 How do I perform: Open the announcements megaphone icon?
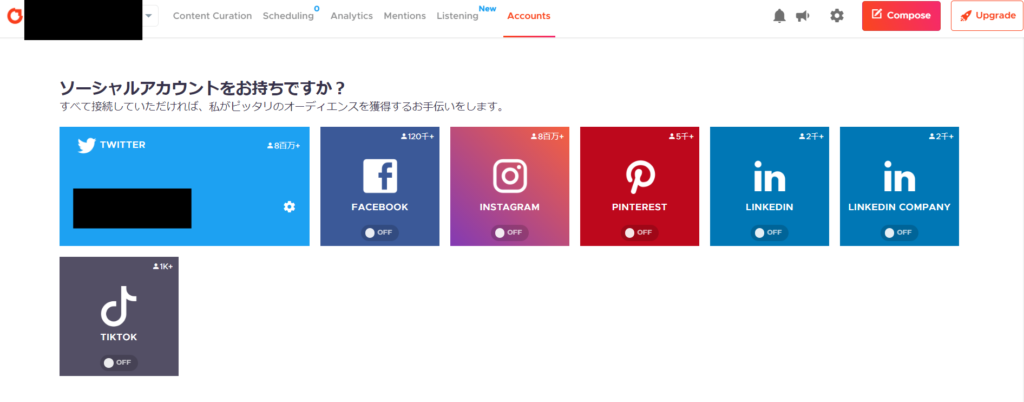coord(803,16)
